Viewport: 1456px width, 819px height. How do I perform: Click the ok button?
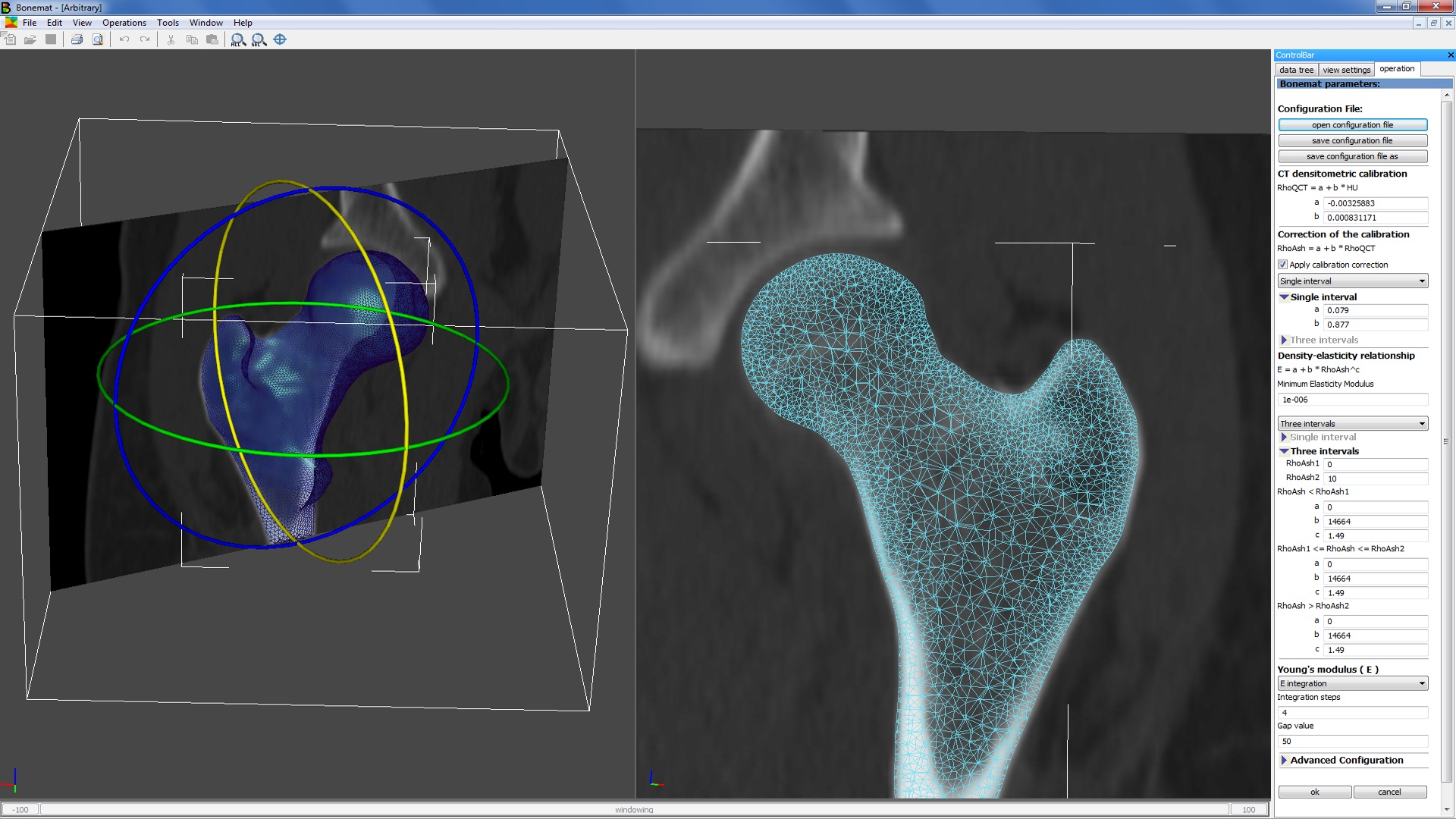pyautogui.click(x=1314, y=792)
